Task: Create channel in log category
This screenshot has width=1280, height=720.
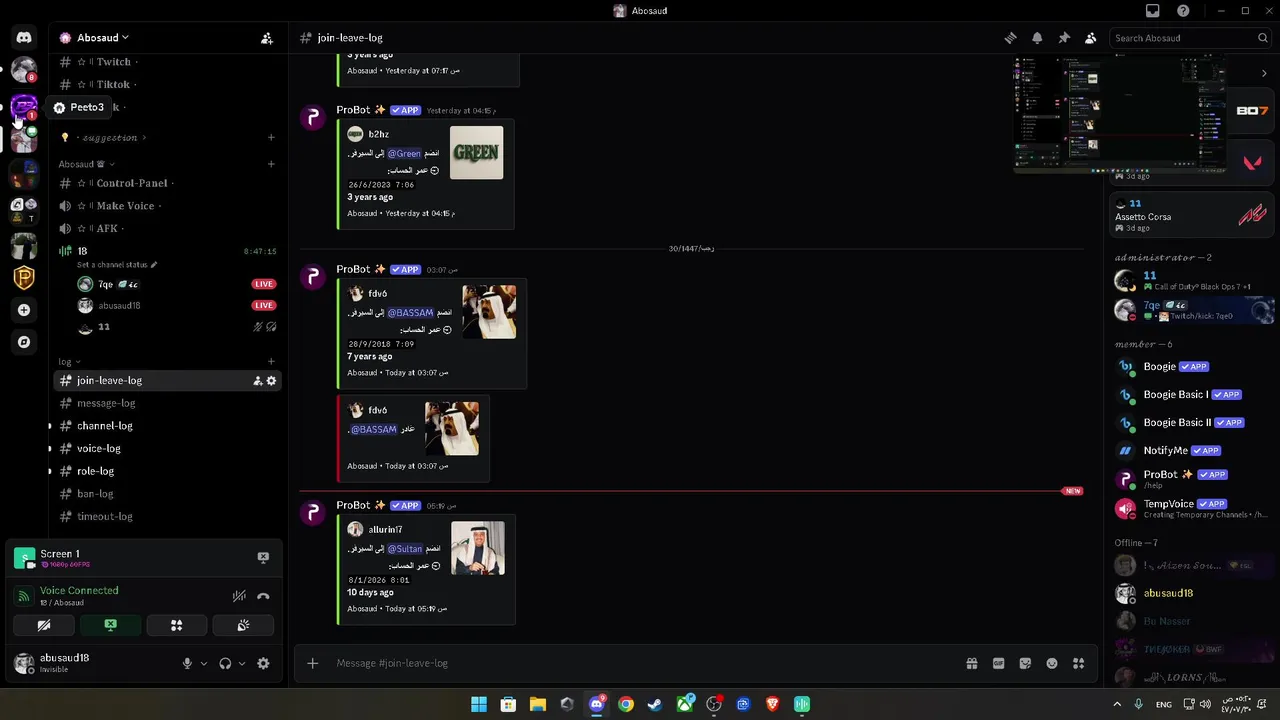Action: 271,362
